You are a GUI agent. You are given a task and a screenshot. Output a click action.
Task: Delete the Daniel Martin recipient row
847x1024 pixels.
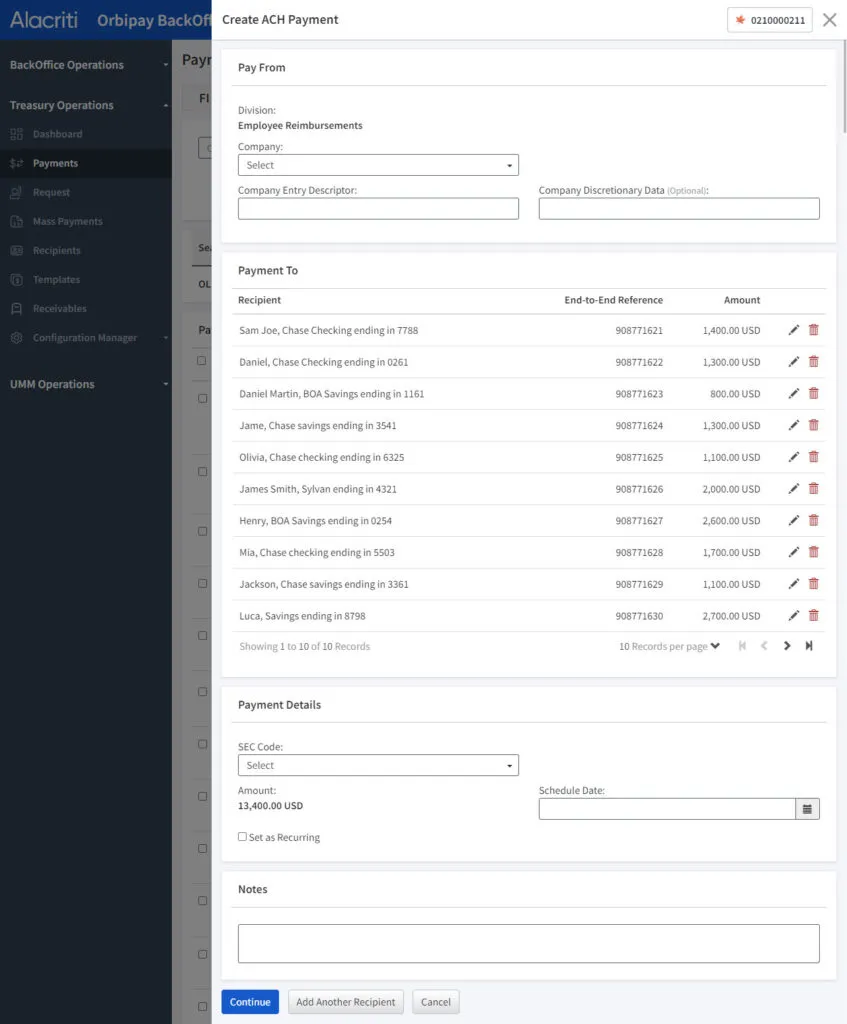pyautogui.click(x=813, y=393)
